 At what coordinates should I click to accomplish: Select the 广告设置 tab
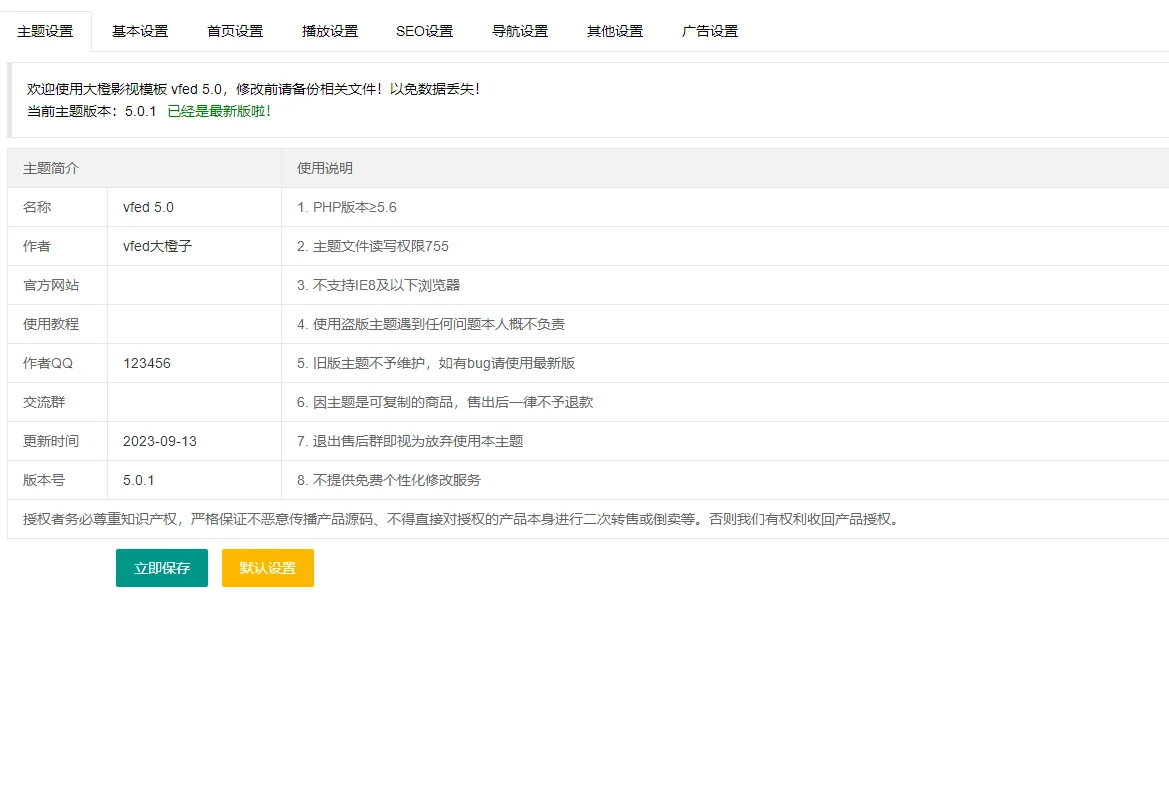710,31
